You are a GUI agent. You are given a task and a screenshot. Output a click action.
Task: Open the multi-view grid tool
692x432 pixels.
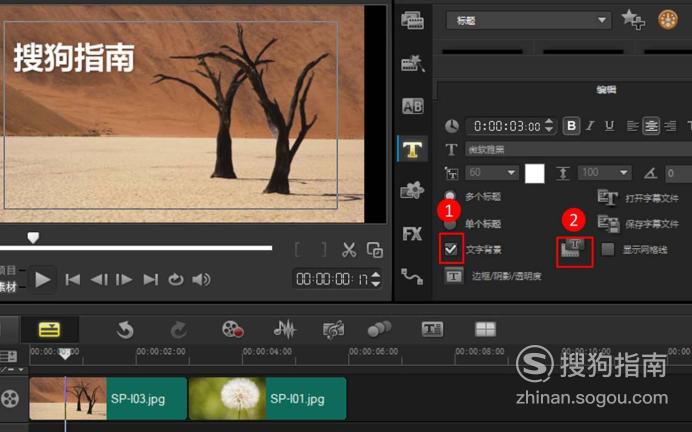point(485,329)
